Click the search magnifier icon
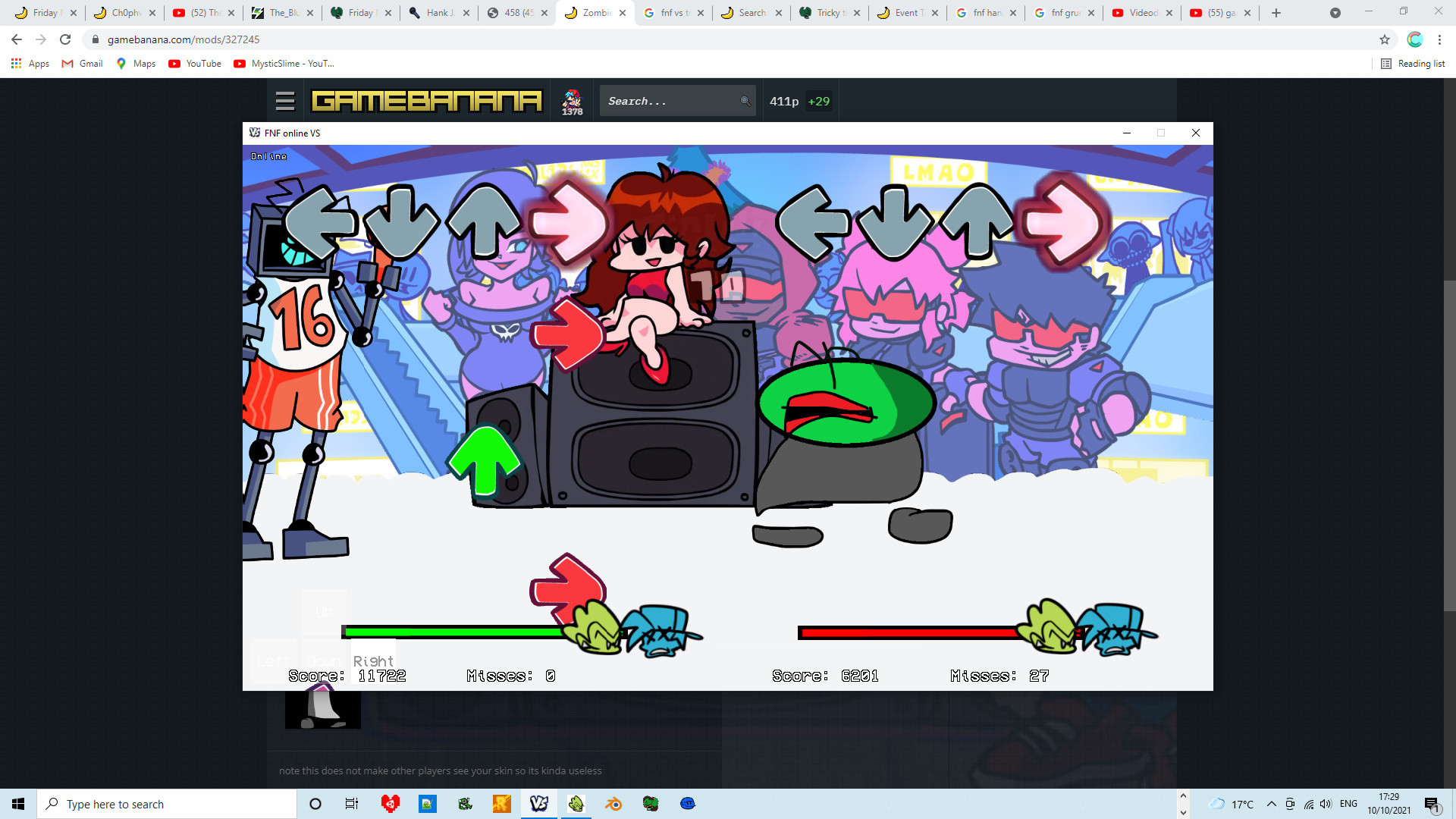The height and width of the screenshot is (819, 1456). [x=745, y=101]
